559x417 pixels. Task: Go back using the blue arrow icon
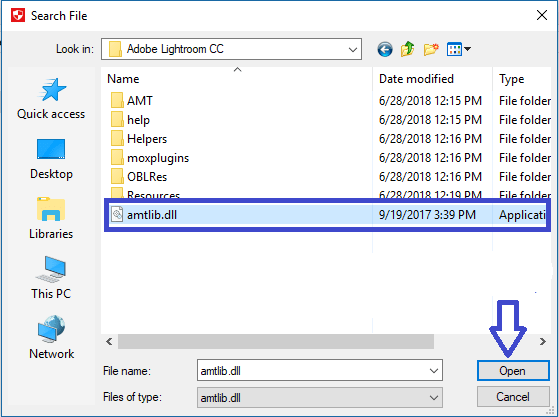pyautogui.click(x=385, y=49)
